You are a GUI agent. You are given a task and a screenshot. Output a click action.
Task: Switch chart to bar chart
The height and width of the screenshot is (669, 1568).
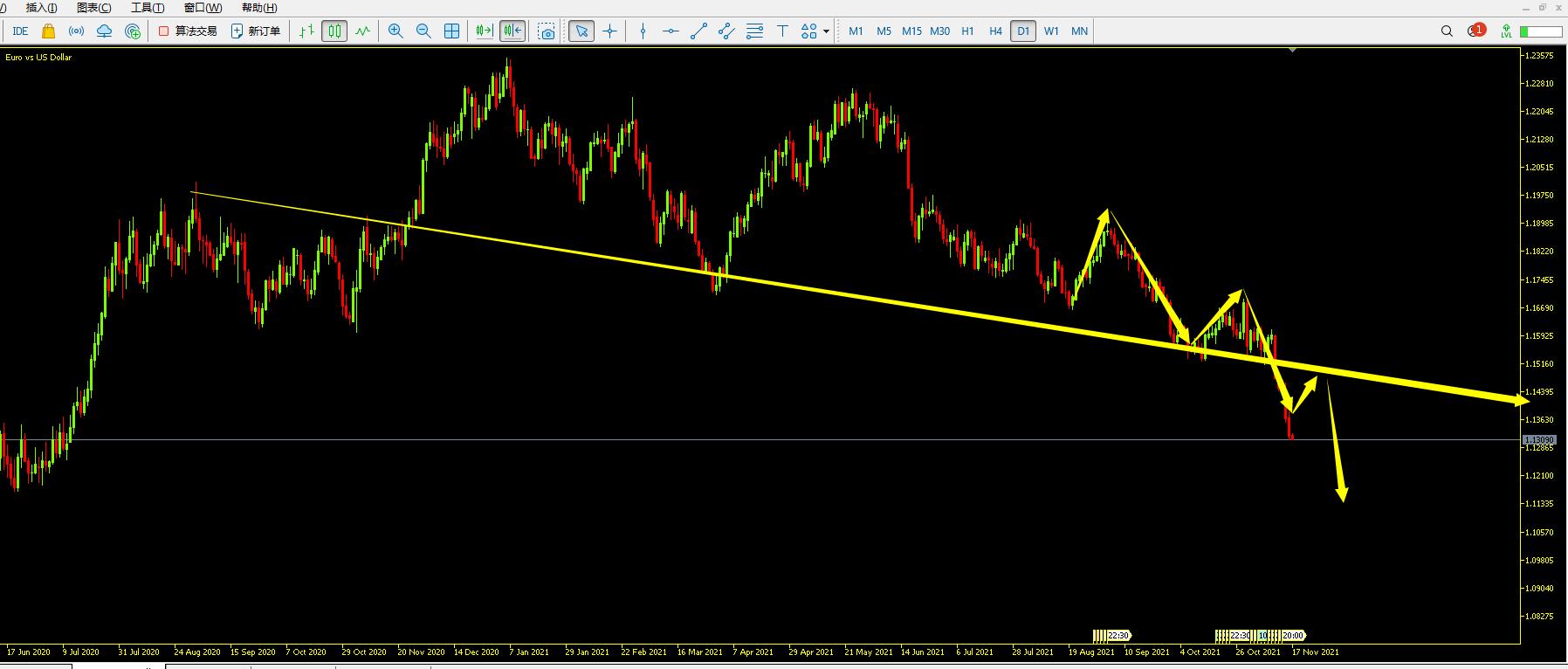coord(306,31)
